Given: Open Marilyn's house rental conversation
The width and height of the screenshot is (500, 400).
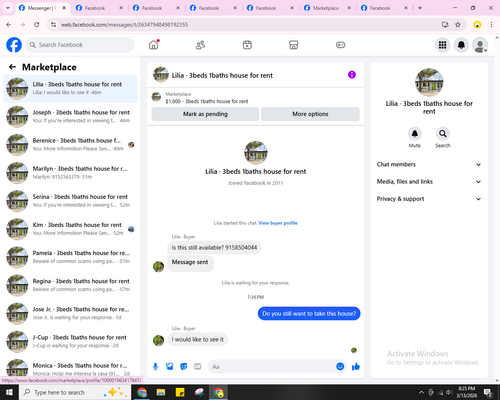Looking at the screenshot, I should (x=70, y=173).
